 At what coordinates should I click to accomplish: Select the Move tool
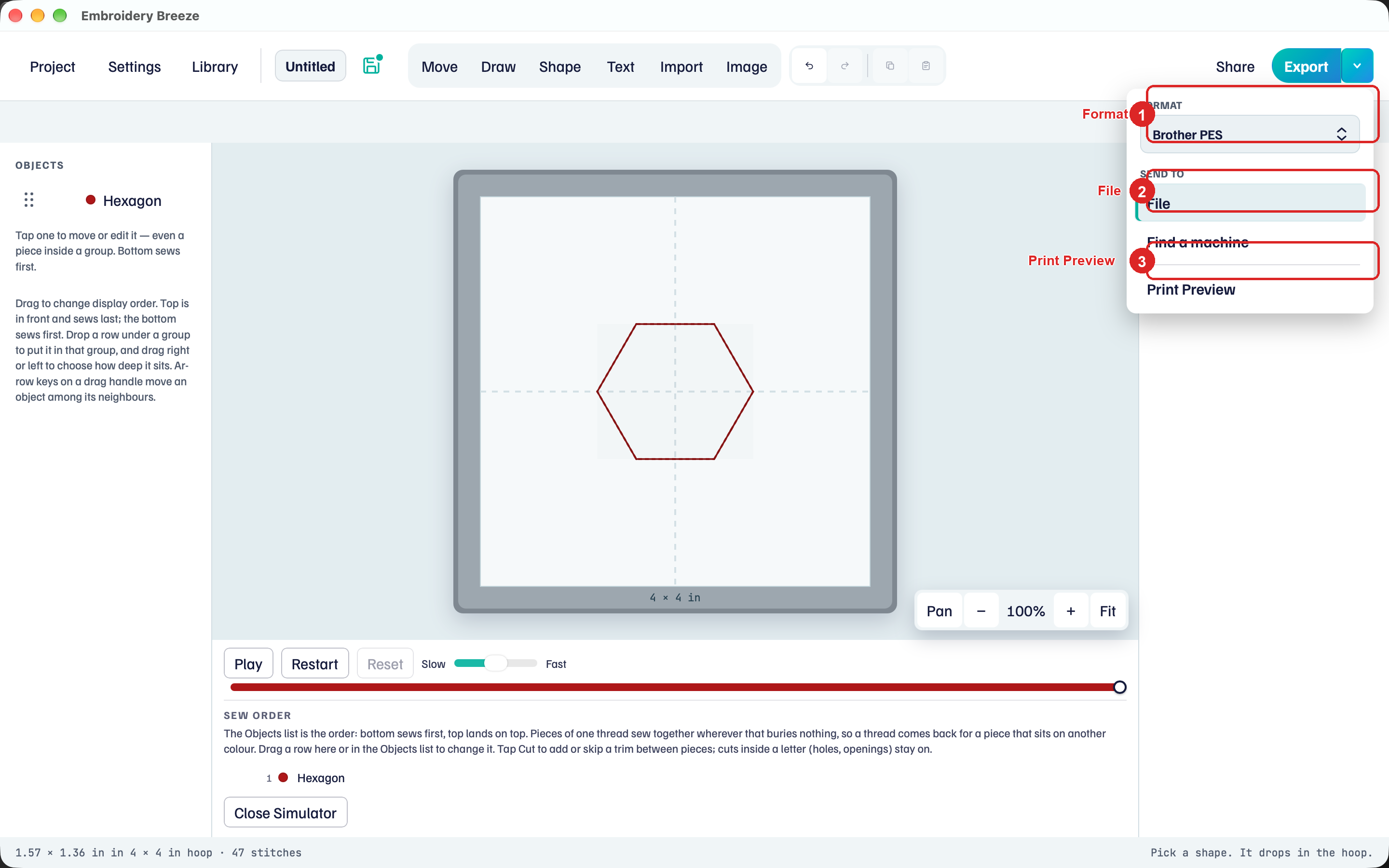(439, 67)
